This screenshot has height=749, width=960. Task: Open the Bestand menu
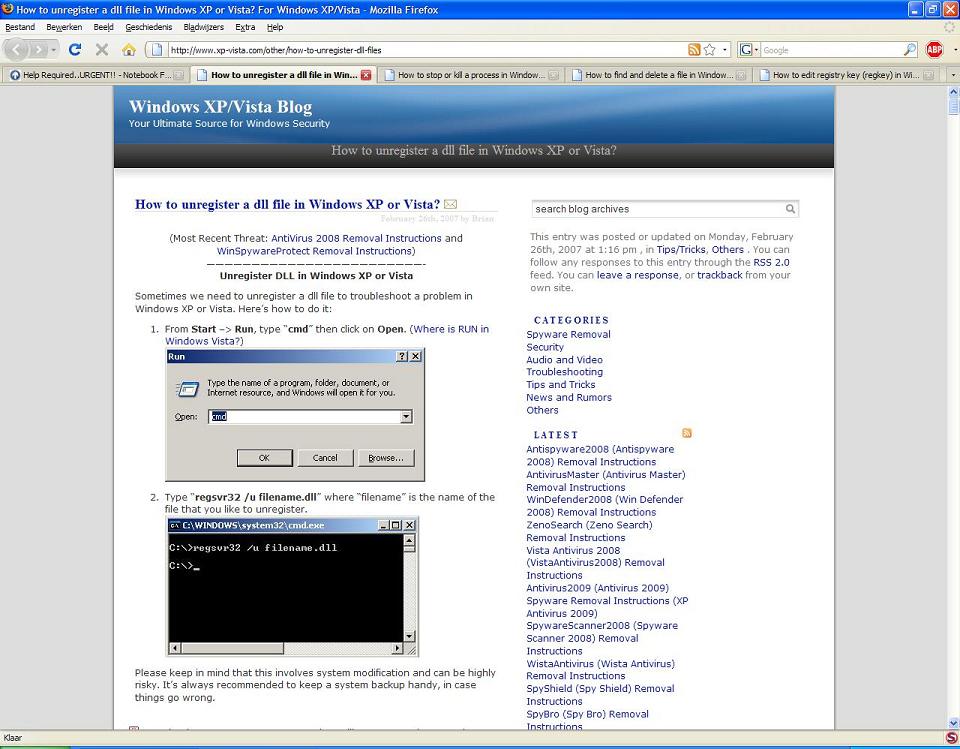[20, 27]
